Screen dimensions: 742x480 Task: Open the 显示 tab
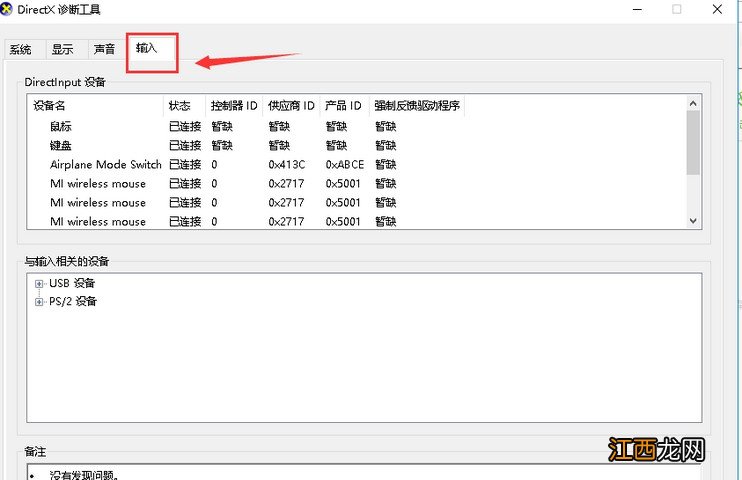(x=63, y=50)
